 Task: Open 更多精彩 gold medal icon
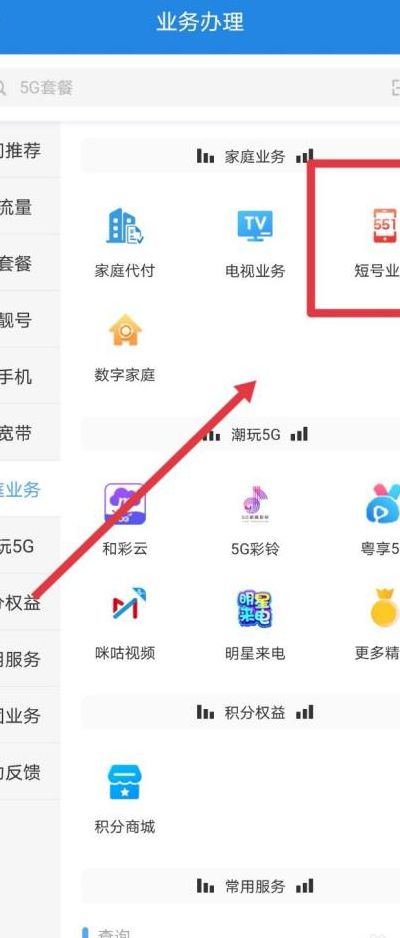coord(384,608)
